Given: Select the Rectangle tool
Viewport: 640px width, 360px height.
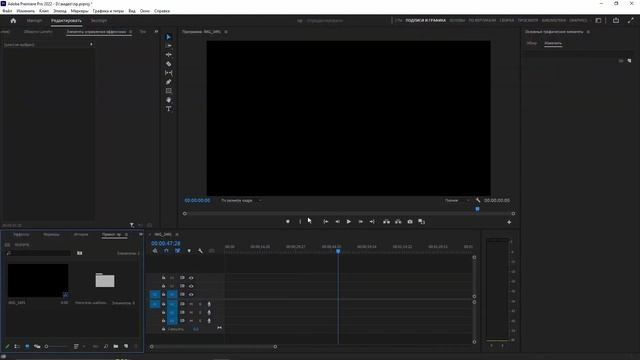Looking at the screenshot, I should coord(169,91).
